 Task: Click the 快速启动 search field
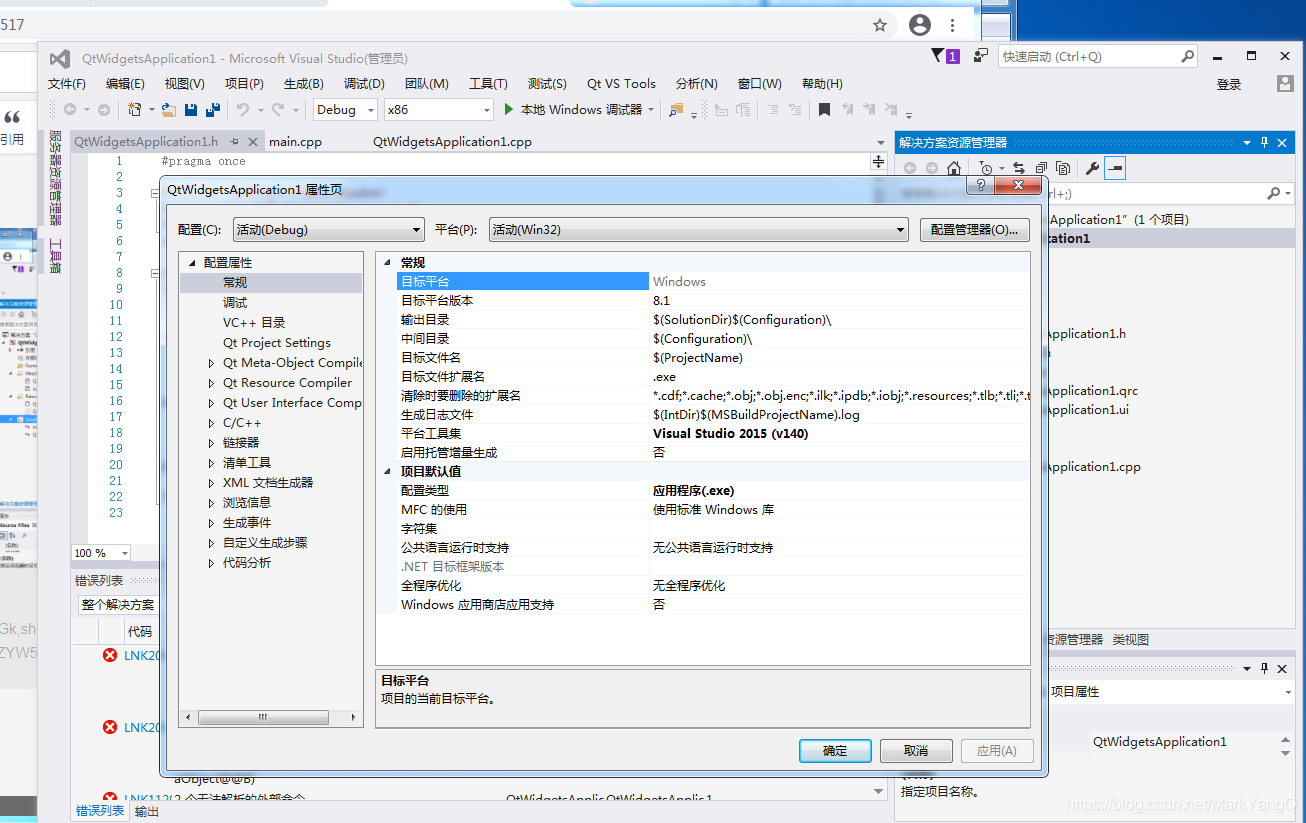1098,56
